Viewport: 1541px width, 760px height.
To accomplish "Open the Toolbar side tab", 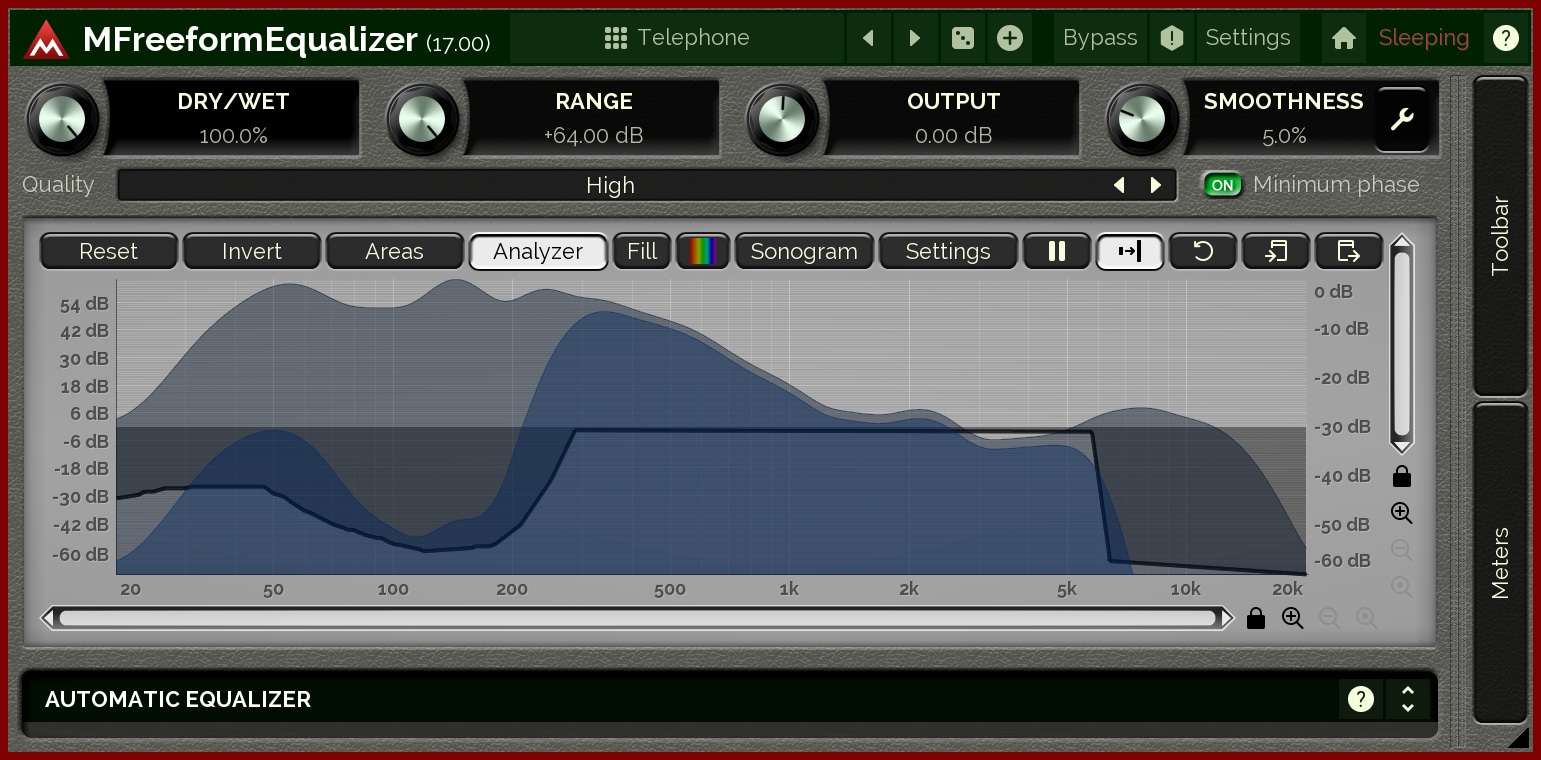I will click(x=1500, y=236).
